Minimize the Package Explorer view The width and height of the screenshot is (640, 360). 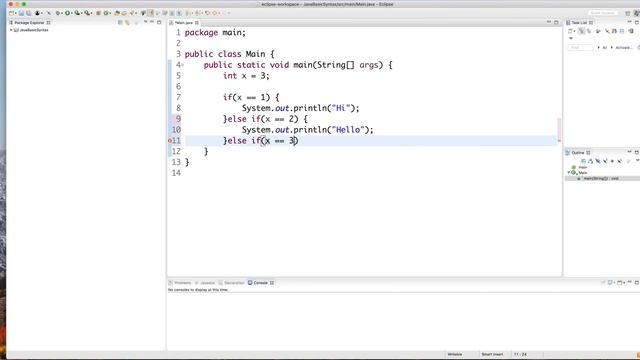152,22
